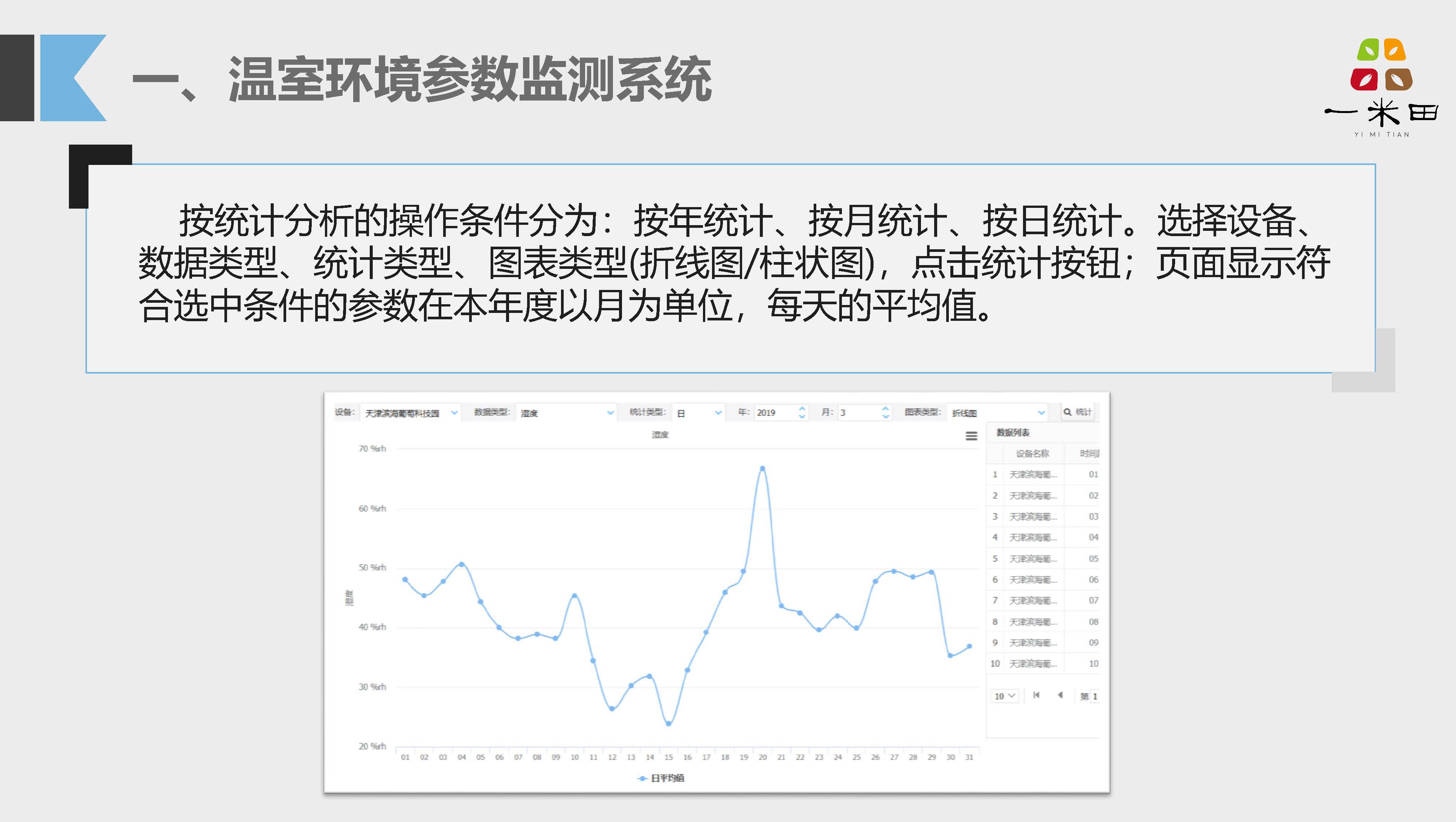Viewport: 1456px width, 822px height.
Task: Click the data point for day 10
Action: pyautogui.click(x=575, y=595)
